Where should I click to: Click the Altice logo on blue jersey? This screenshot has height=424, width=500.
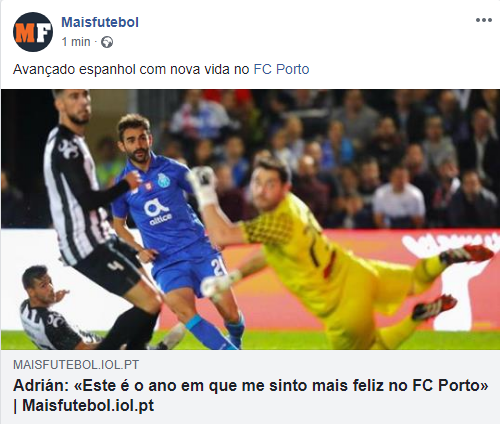click(x=158, y=212)
